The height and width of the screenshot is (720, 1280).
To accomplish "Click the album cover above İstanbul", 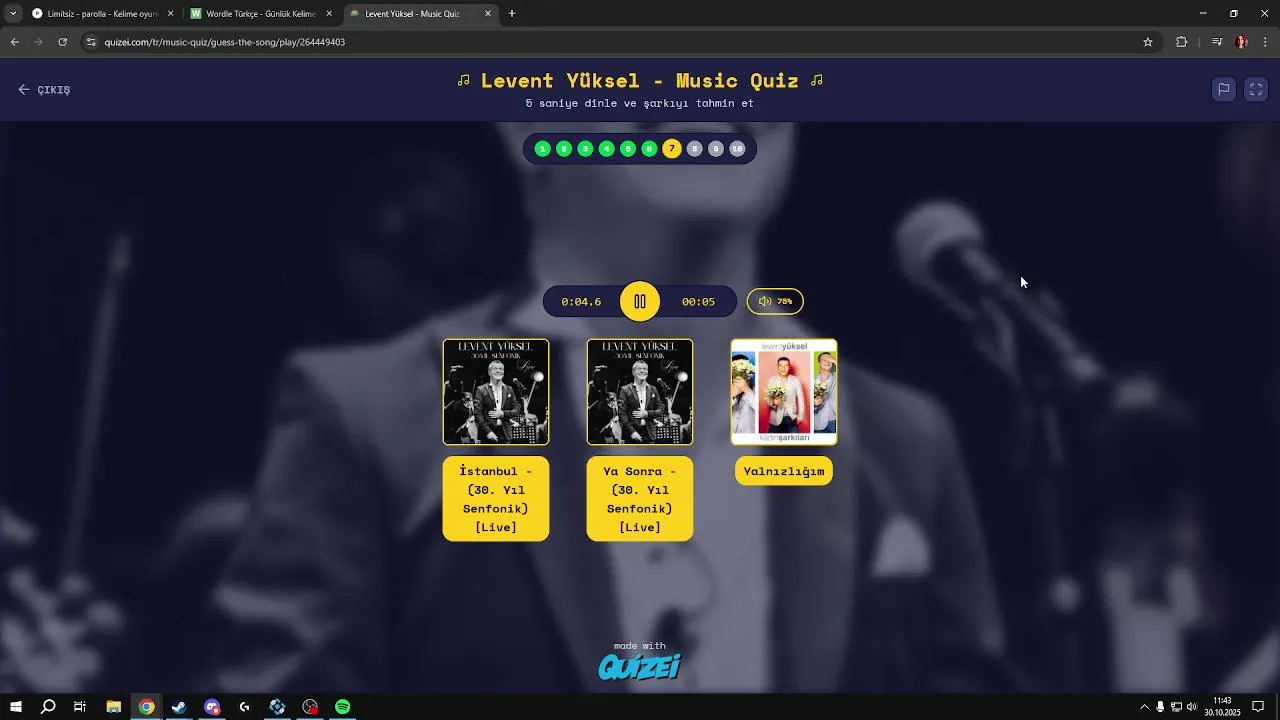I will [496, 392].
